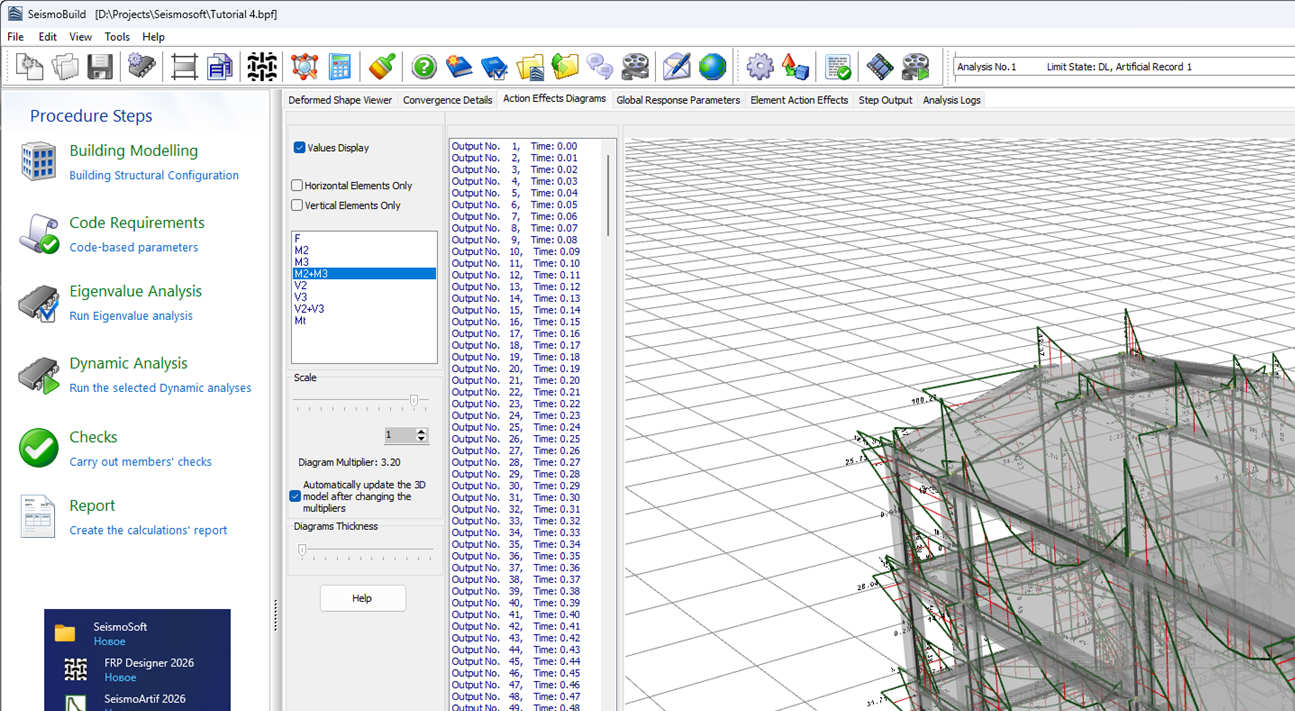Screen dimensions: 1295x711
Task: Click the open project (stacked pages) icon
Action: click(65, 67)
